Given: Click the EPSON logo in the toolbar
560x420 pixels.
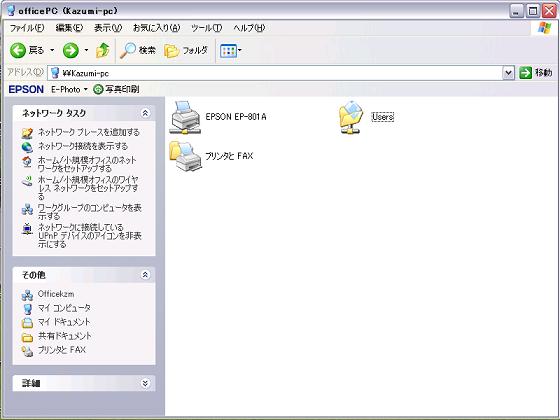Looking at the screenshot, I should click(26, 89).
